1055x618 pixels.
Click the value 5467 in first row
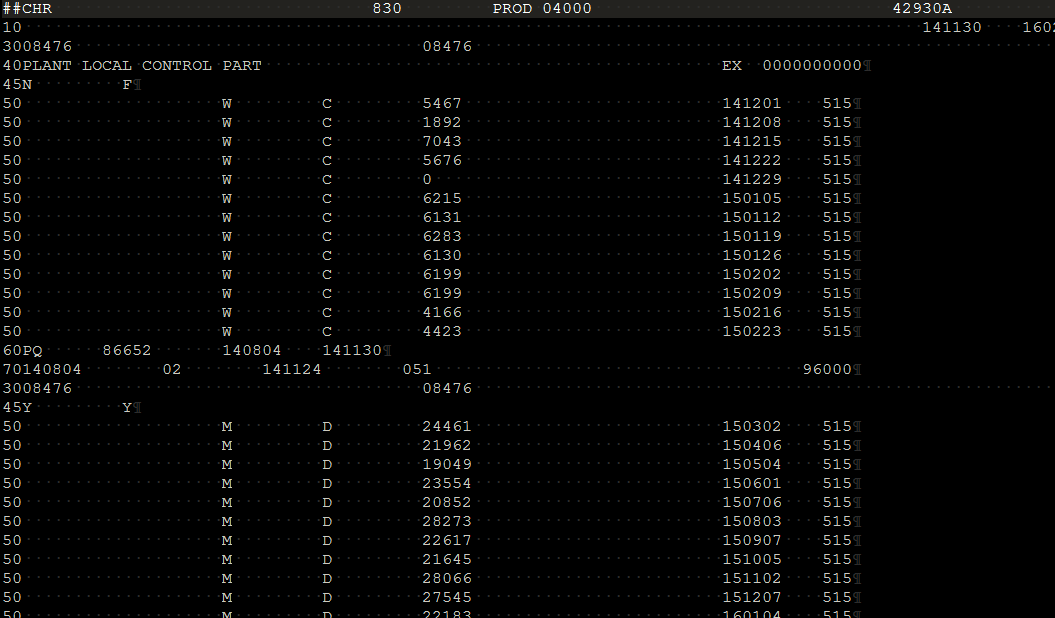coord(442,104)
